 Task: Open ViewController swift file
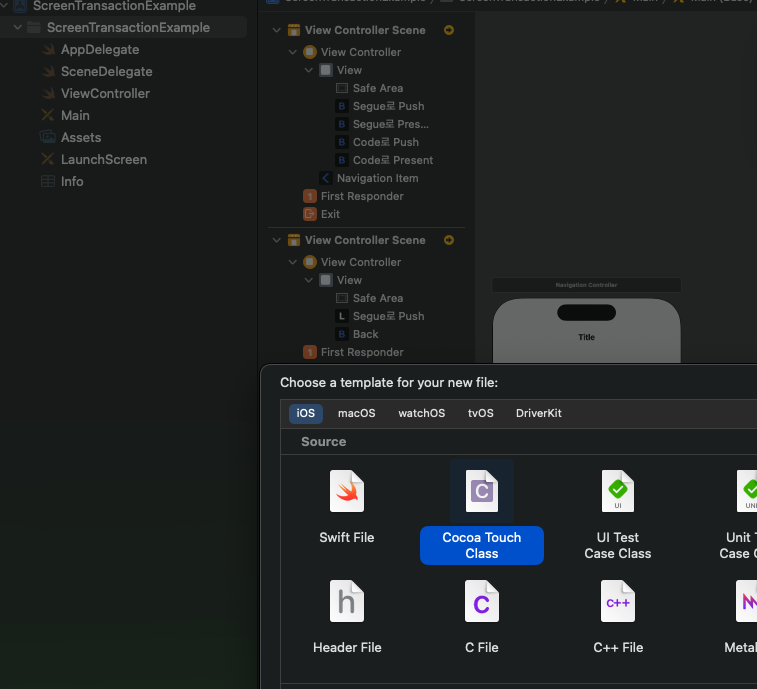click(105, 93)
